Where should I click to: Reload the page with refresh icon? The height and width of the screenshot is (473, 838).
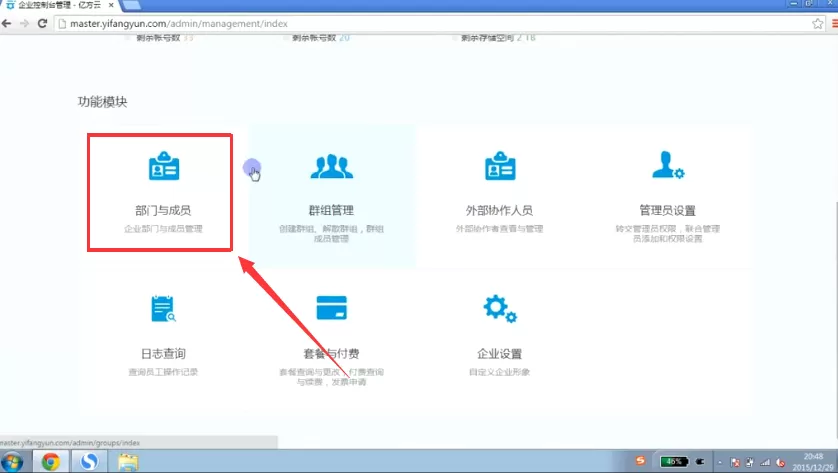(x=42, y=24)
